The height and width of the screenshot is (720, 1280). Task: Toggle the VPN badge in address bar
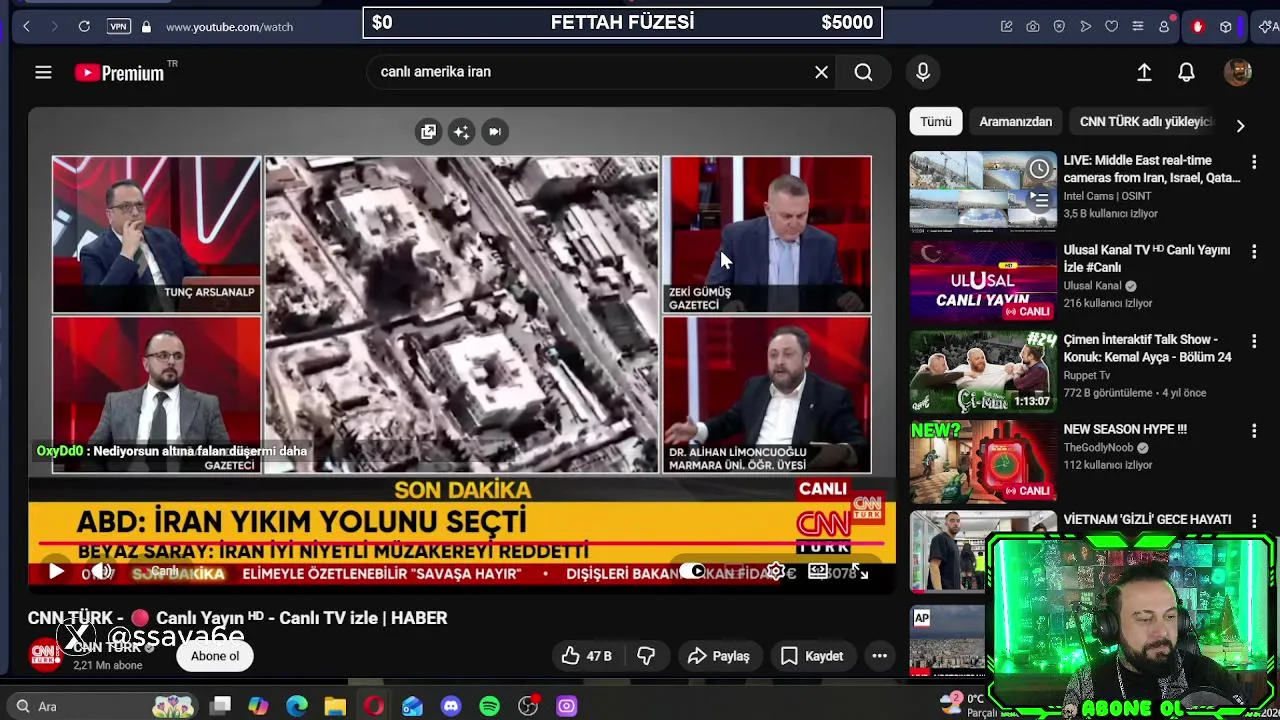(x=118, y=27)
